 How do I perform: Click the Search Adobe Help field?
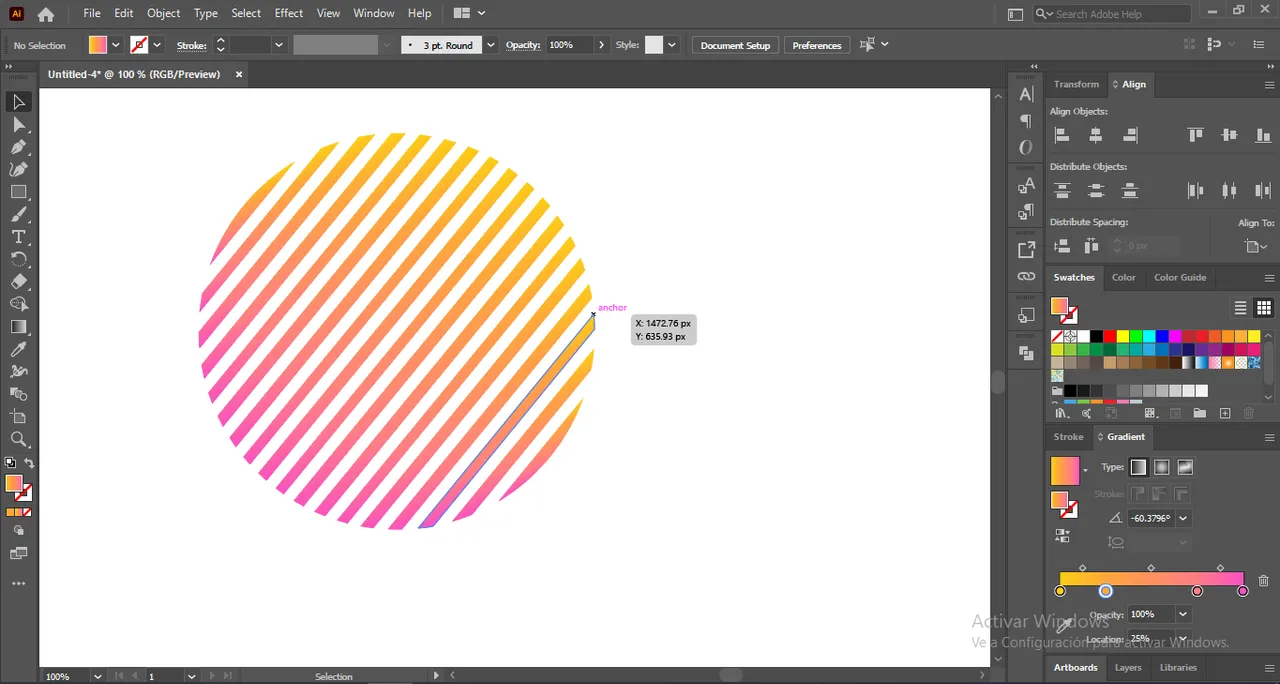1112,13
